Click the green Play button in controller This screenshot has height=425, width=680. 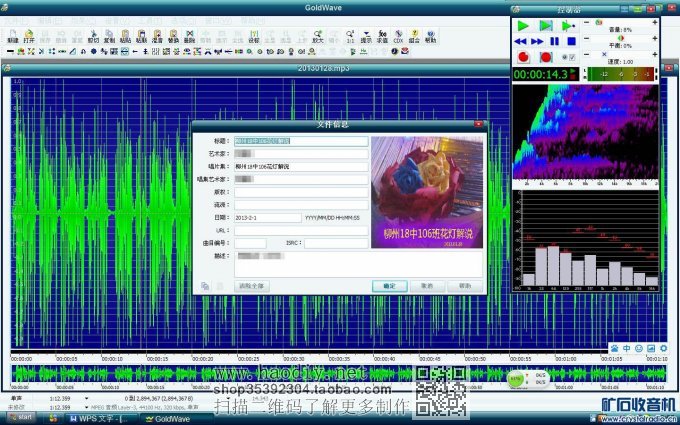(x=522, y=25)
